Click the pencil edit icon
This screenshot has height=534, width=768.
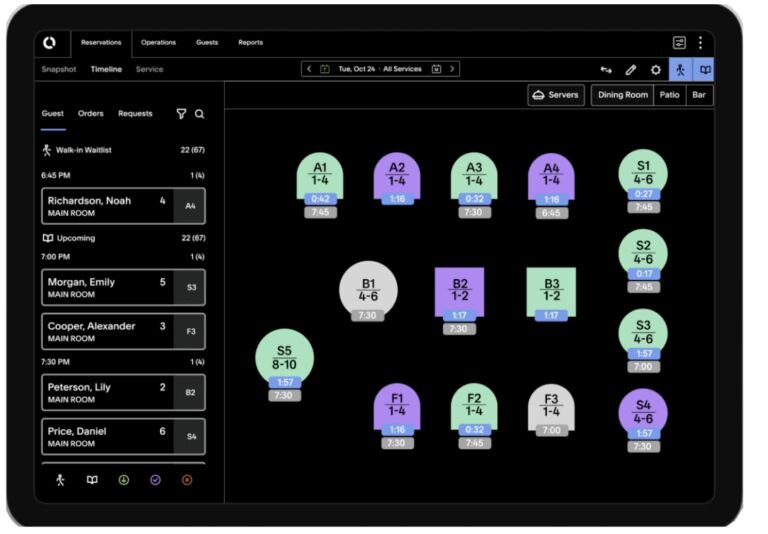coord(631,70)
